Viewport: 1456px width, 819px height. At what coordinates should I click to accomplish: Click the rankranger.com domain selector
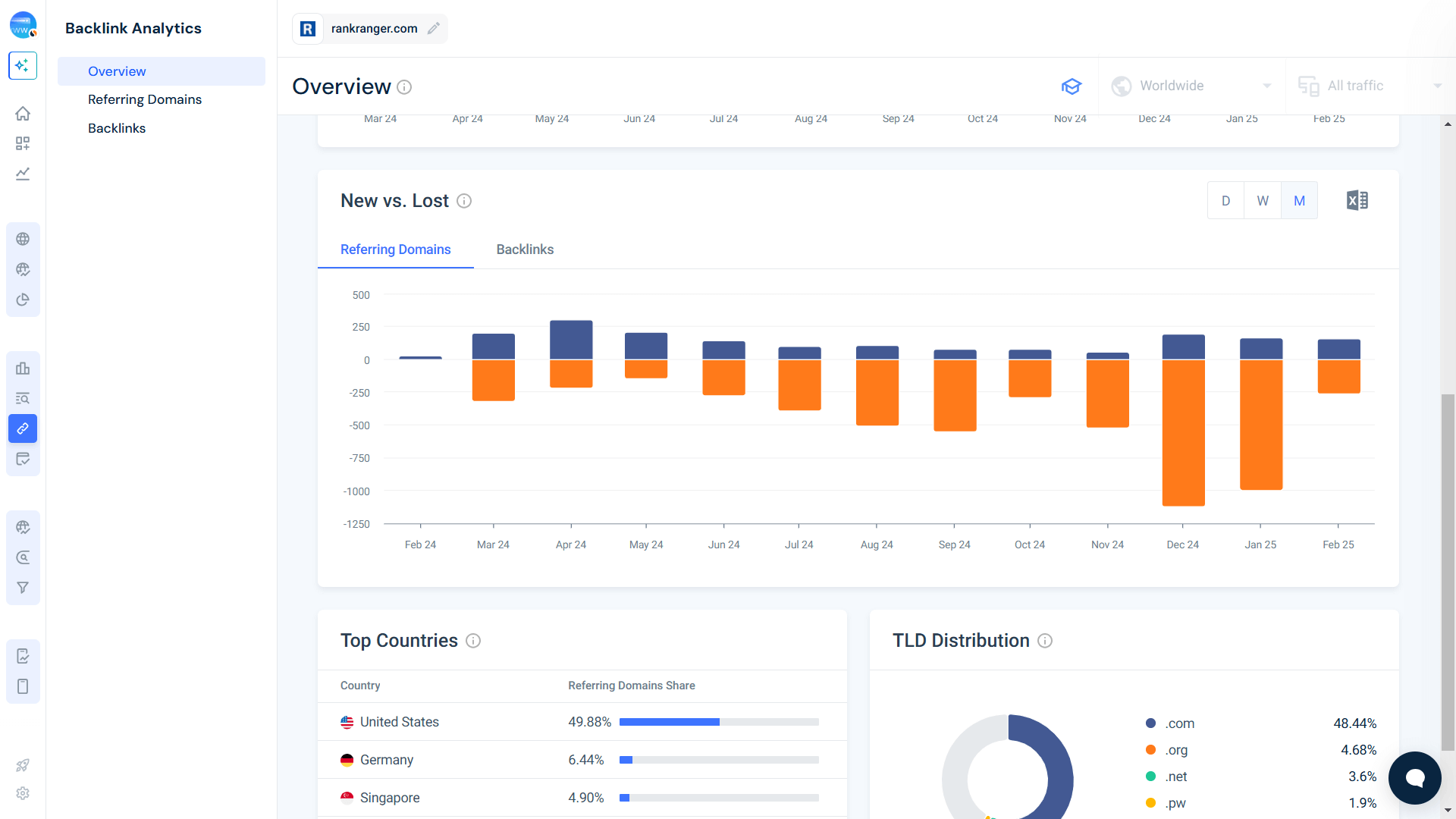pyautogui.click(x=373, y=29)
